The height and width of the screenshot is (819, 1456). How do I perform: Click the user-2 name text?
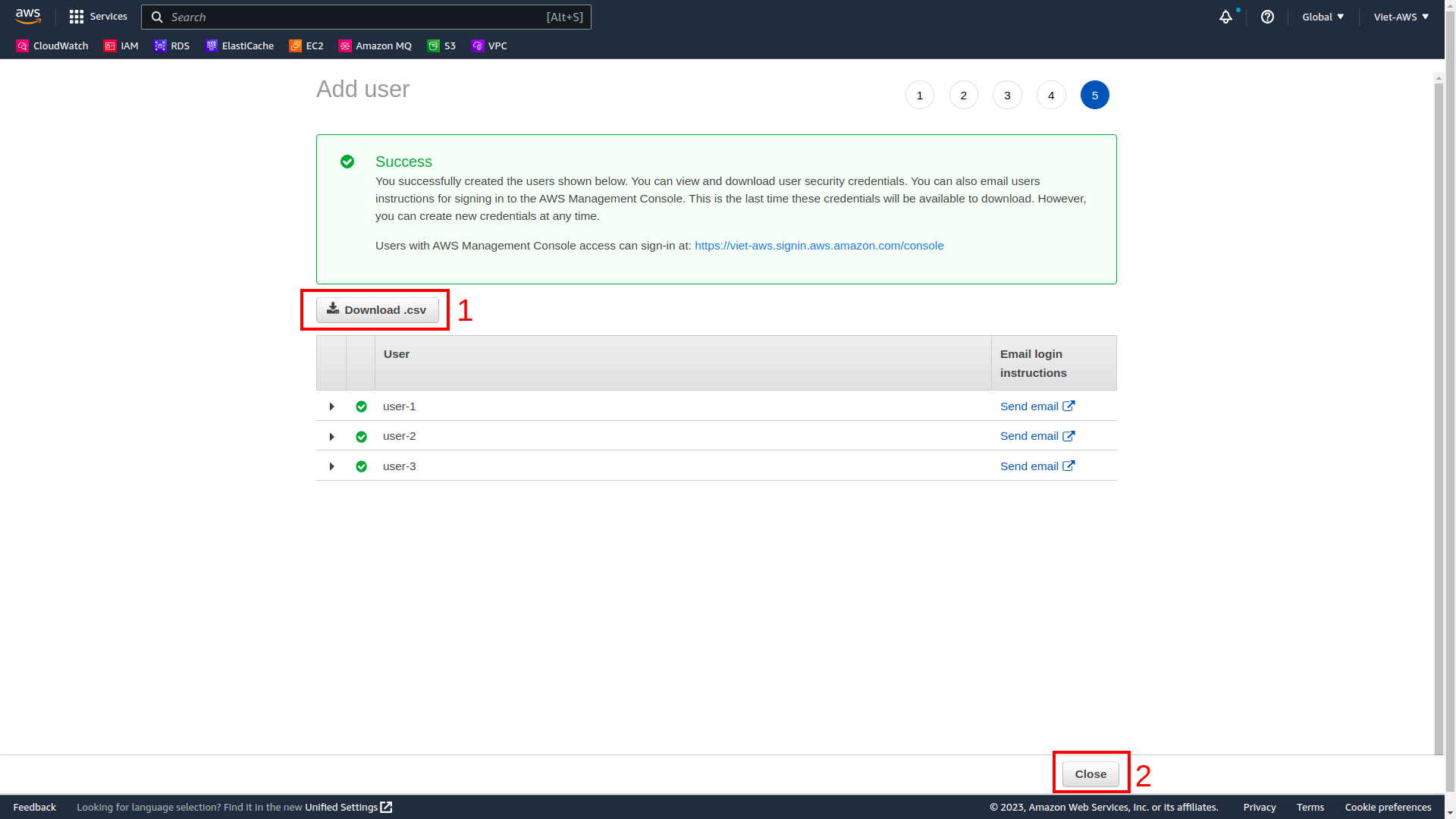400,436
